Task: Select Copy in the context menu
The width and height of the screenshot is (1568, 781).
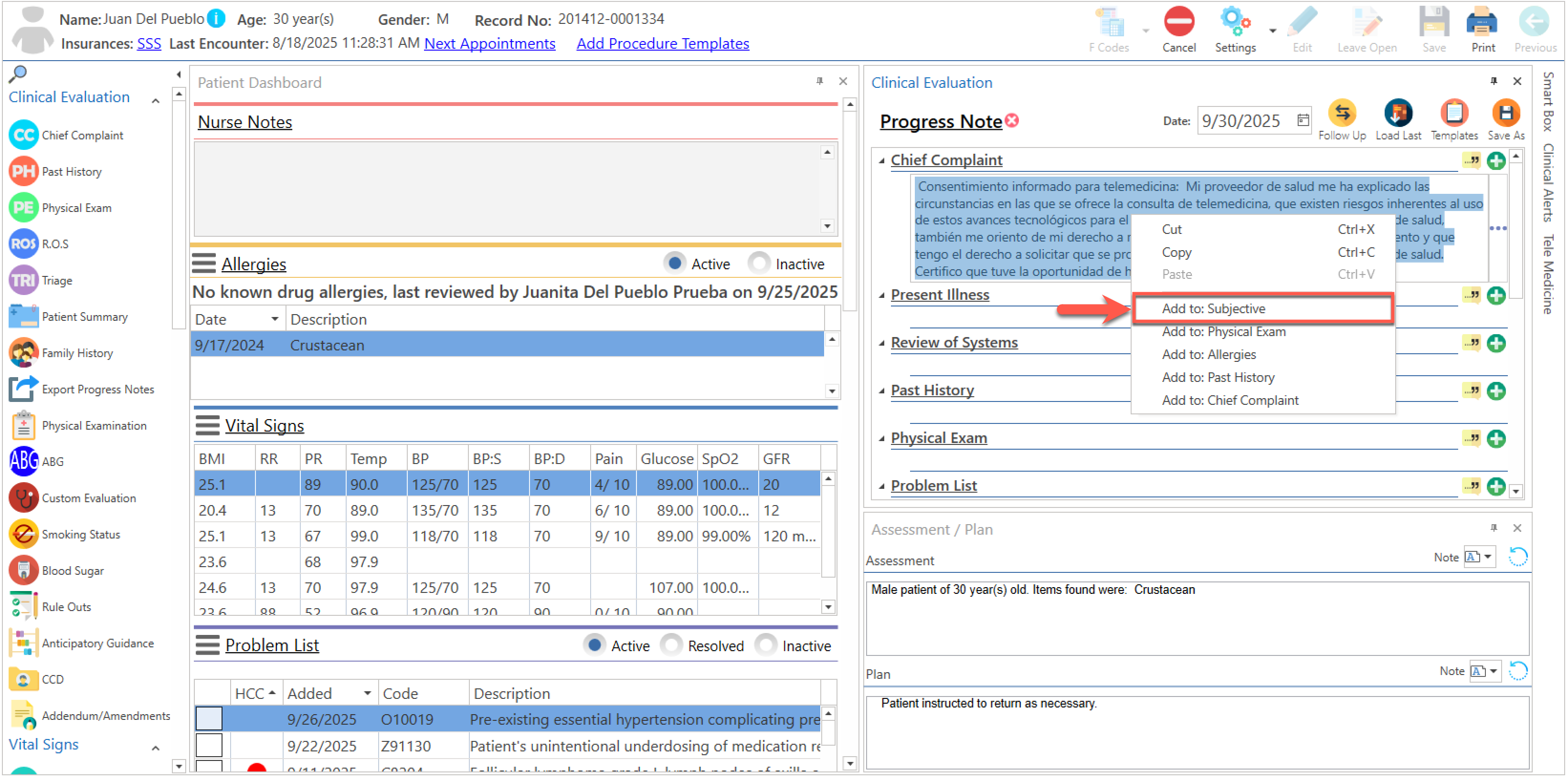Action: coord(1176,252)
